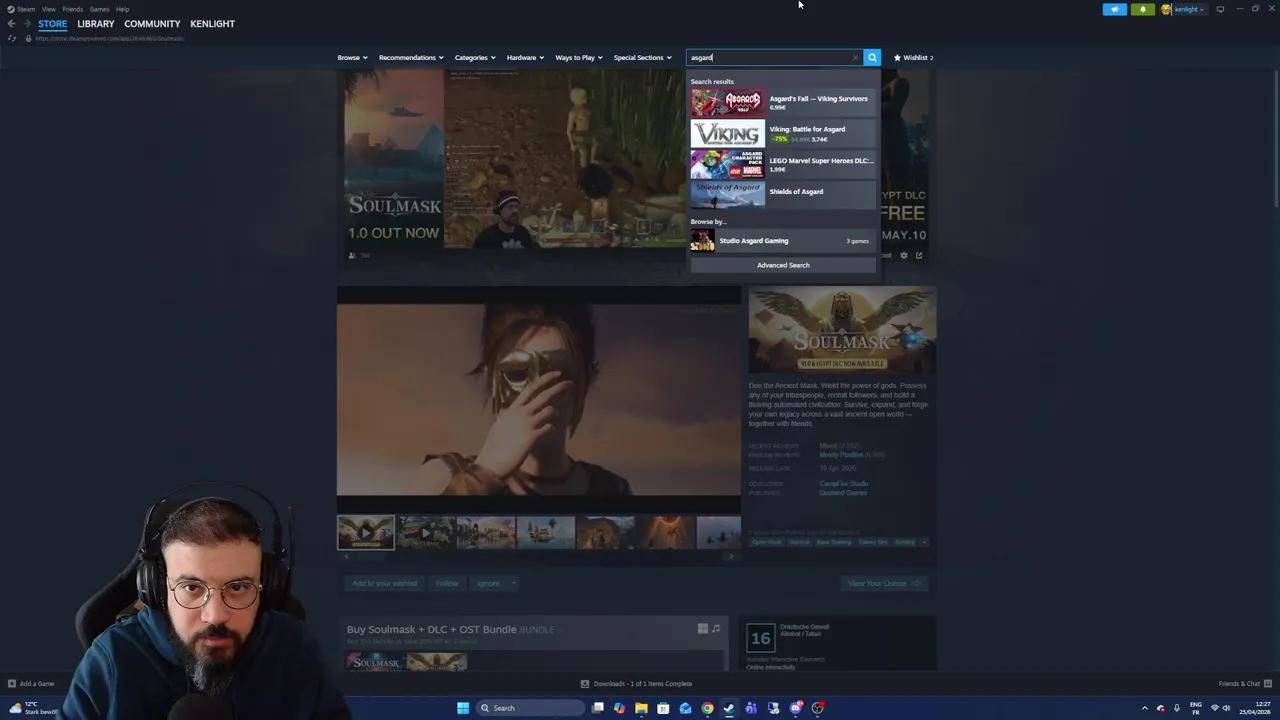Click View Your Queue button
1280x720 pixels.
883,583
